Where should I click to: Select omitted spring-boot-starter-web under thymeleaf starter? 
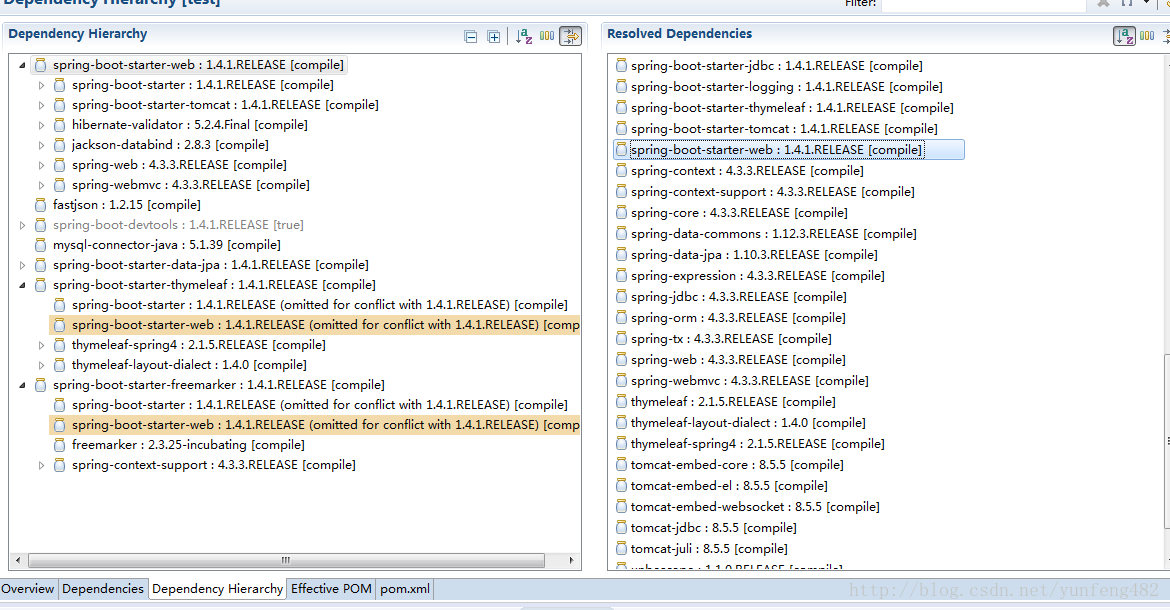click(315, 324)
